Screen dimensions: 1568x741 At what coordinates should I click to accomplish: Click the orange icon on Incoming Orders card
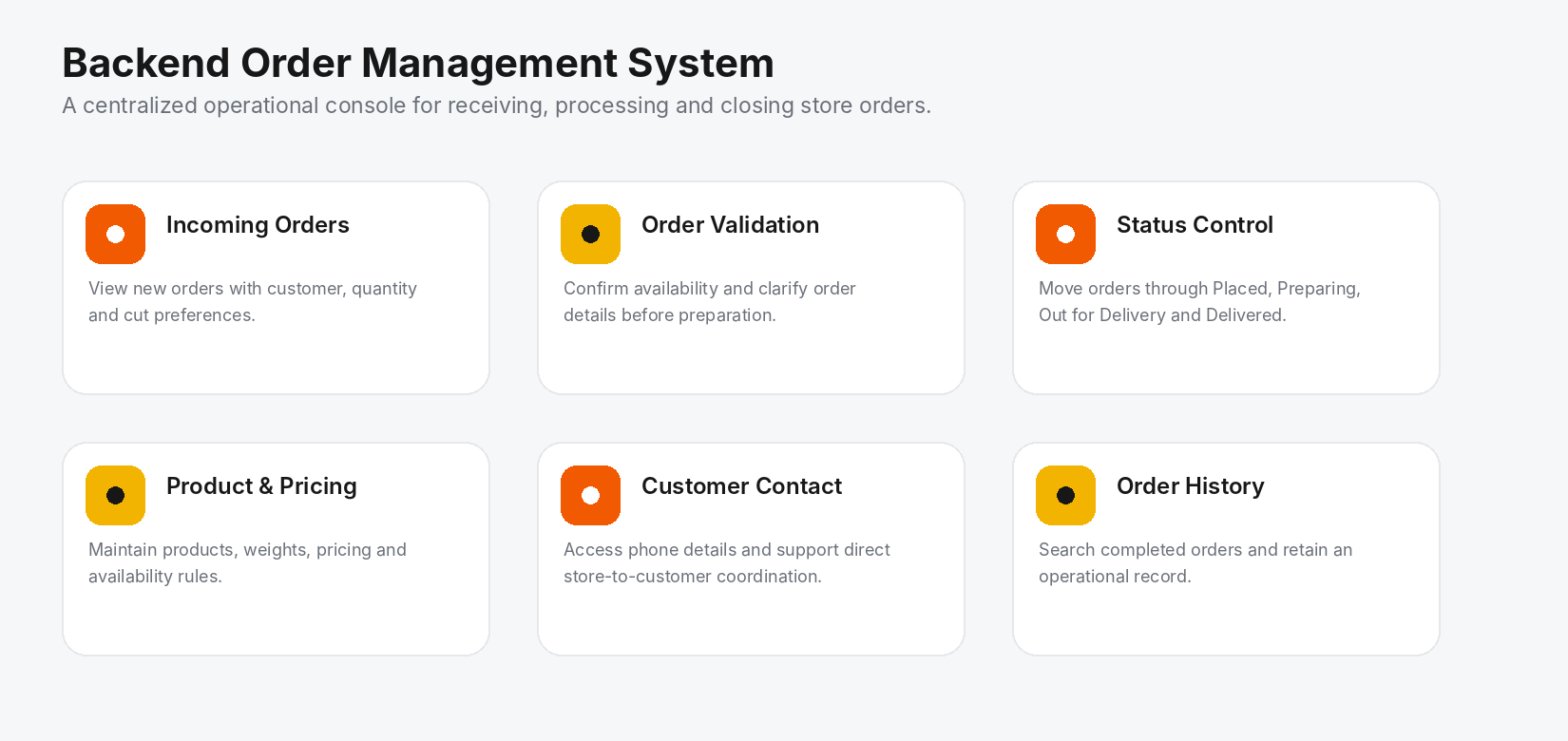click(115, 234)
